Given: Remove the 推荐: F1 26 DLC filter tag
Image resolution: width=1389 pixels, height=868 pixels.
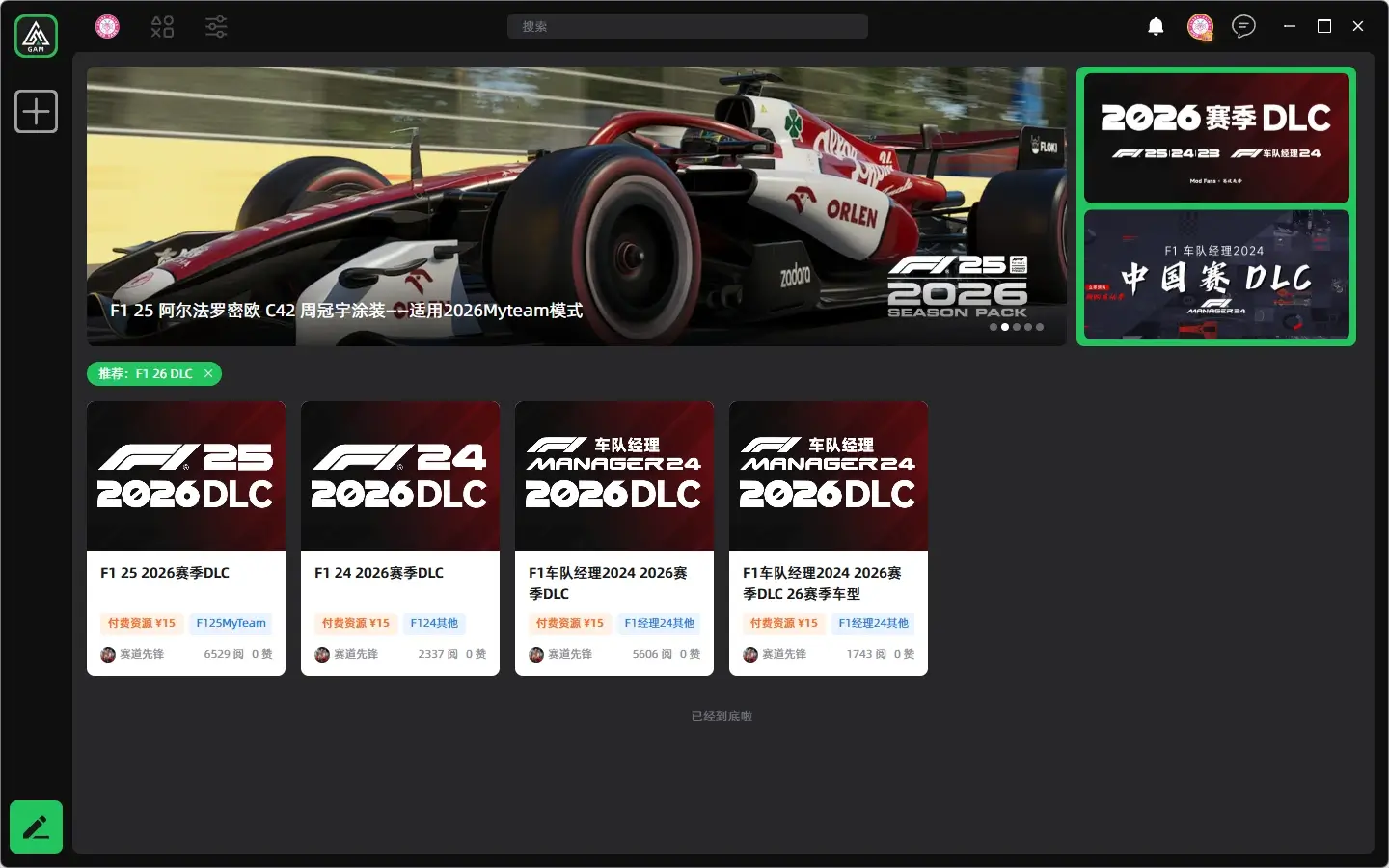Looking at the screenshot, I should 208,373.
